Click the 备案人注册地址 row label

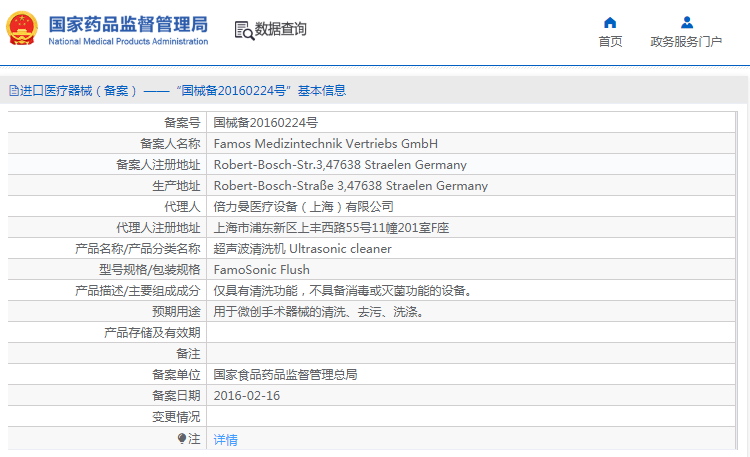pos(158,165)
